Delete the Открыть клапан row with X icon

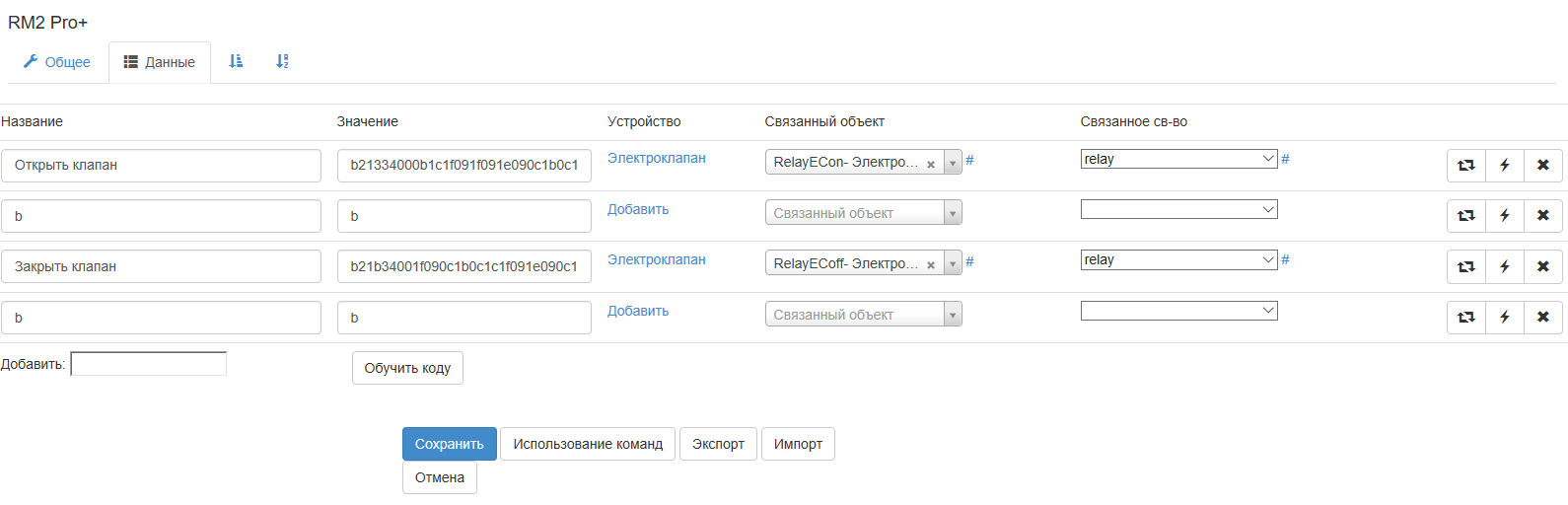point(1543,166)
